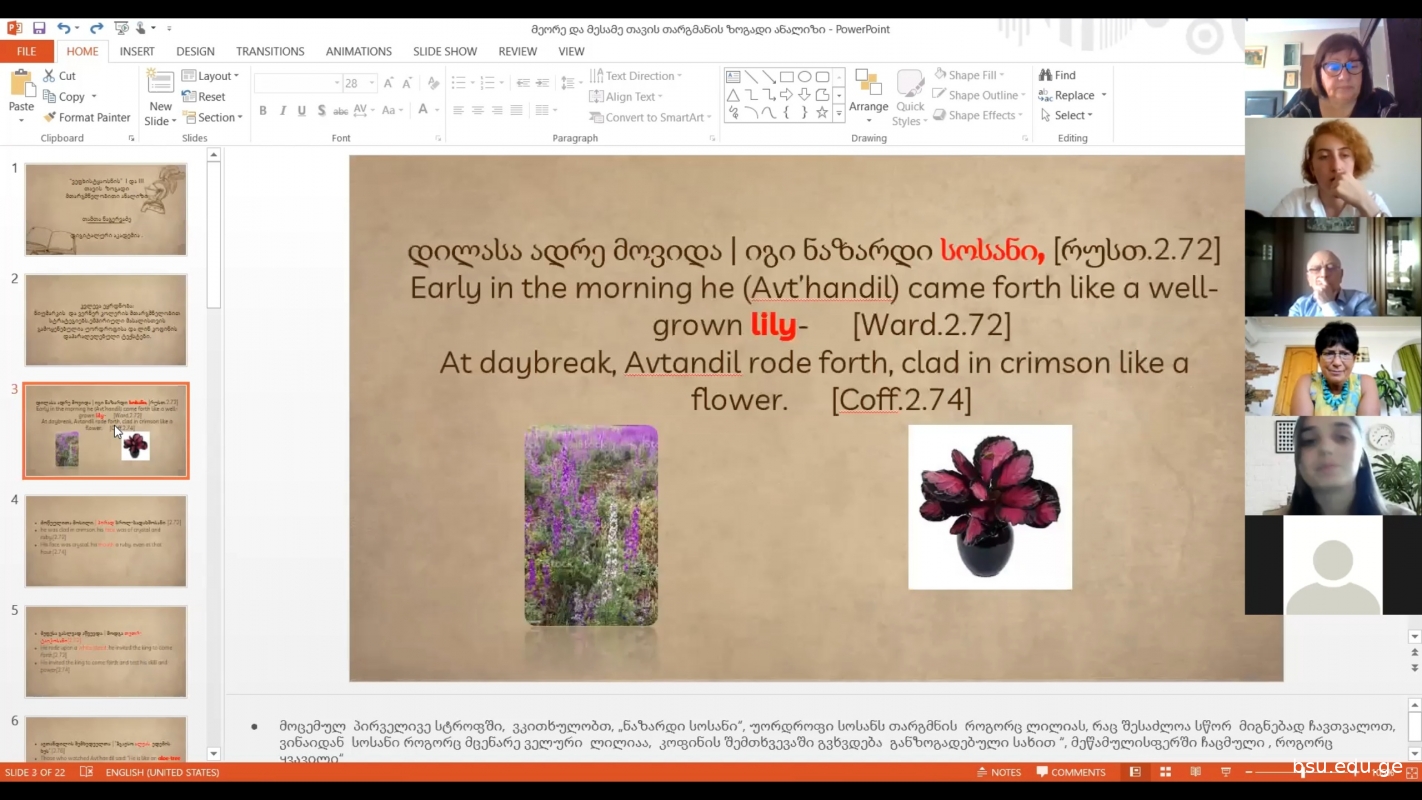Click the Find binoculars button
1422x800 pixels.
[1057, 75]
